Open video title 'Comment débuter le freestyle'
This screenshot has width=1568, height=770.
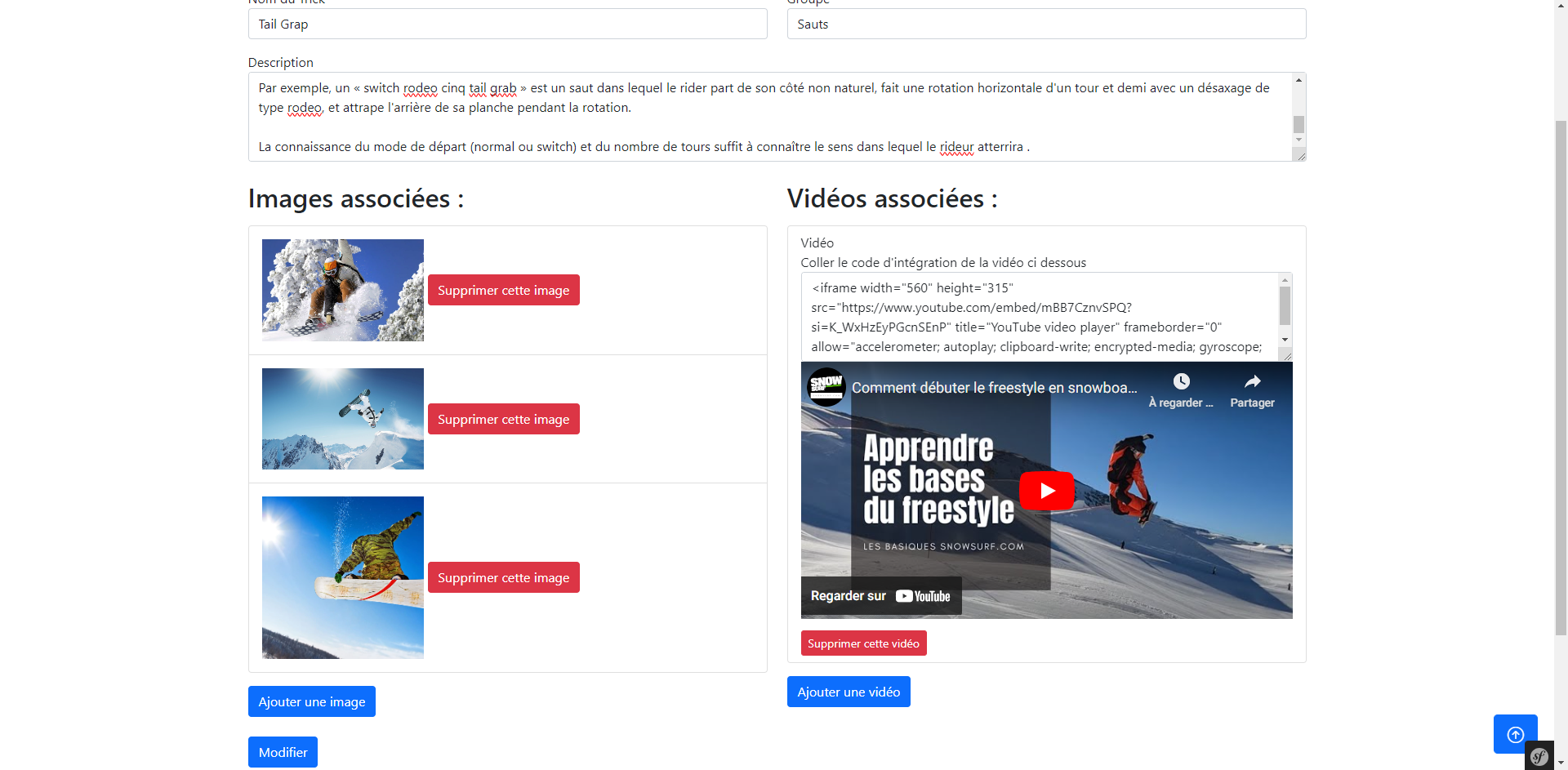coord(994,388)
